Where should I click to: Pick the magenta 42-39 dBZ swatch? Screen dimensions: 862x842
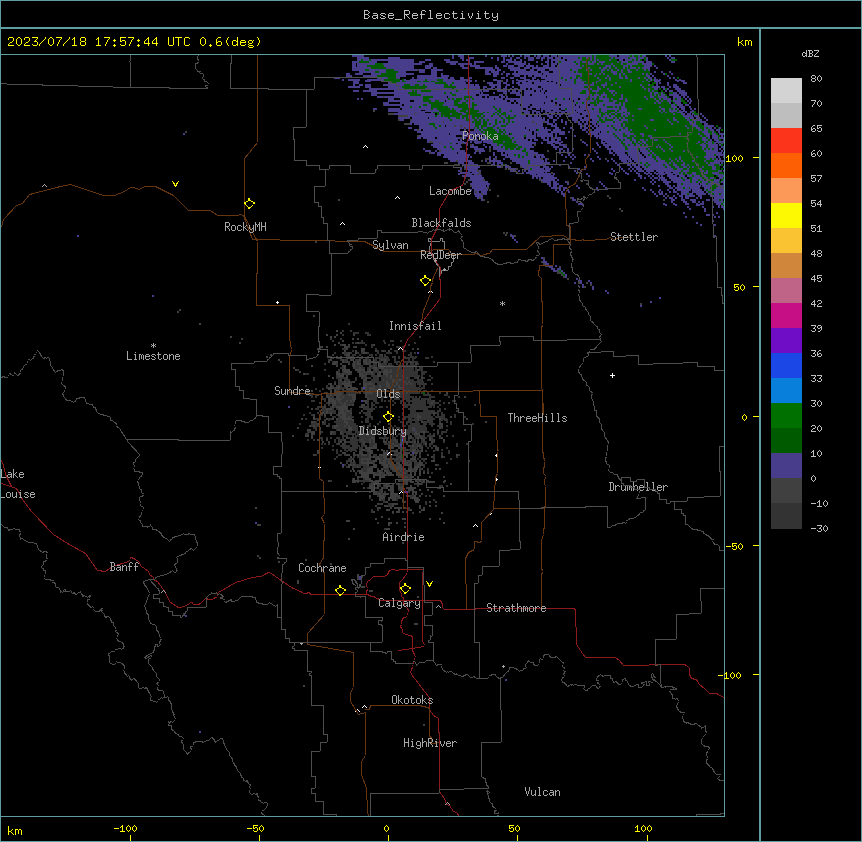point(786,315)
